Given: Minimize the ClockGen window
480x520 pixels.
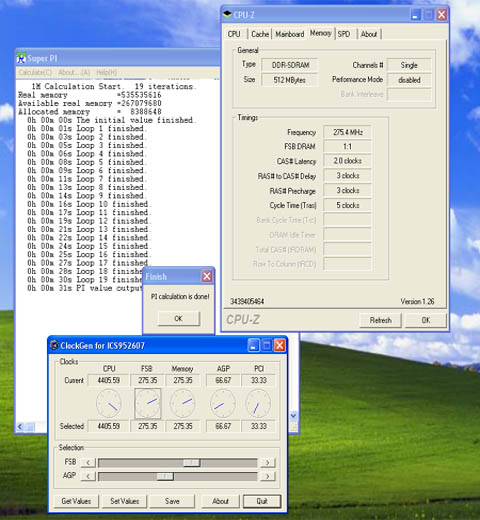Looking at the screenshot, I should pyautogui.click(x=253, y=345).
